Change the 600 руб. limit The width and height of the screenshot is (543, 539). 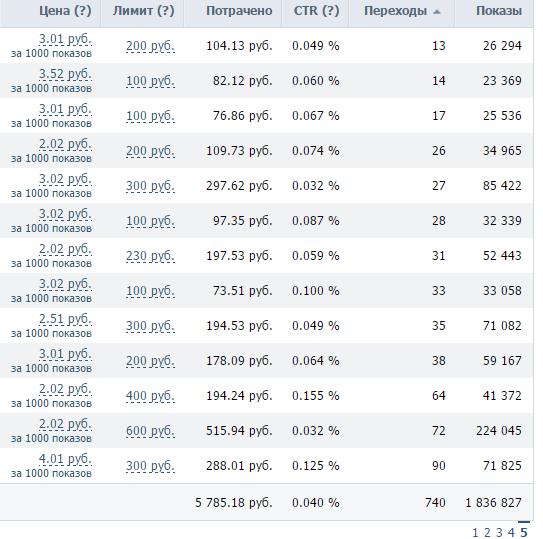pos(150,431)
